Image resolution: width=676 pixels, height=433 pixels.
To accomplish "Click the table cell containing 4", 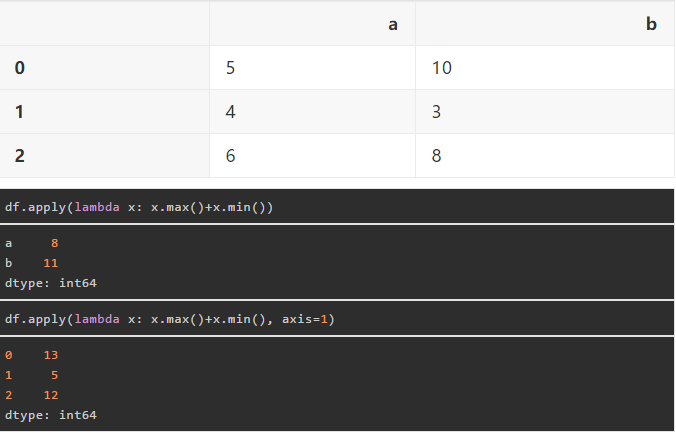I will (x=231, y=112).
